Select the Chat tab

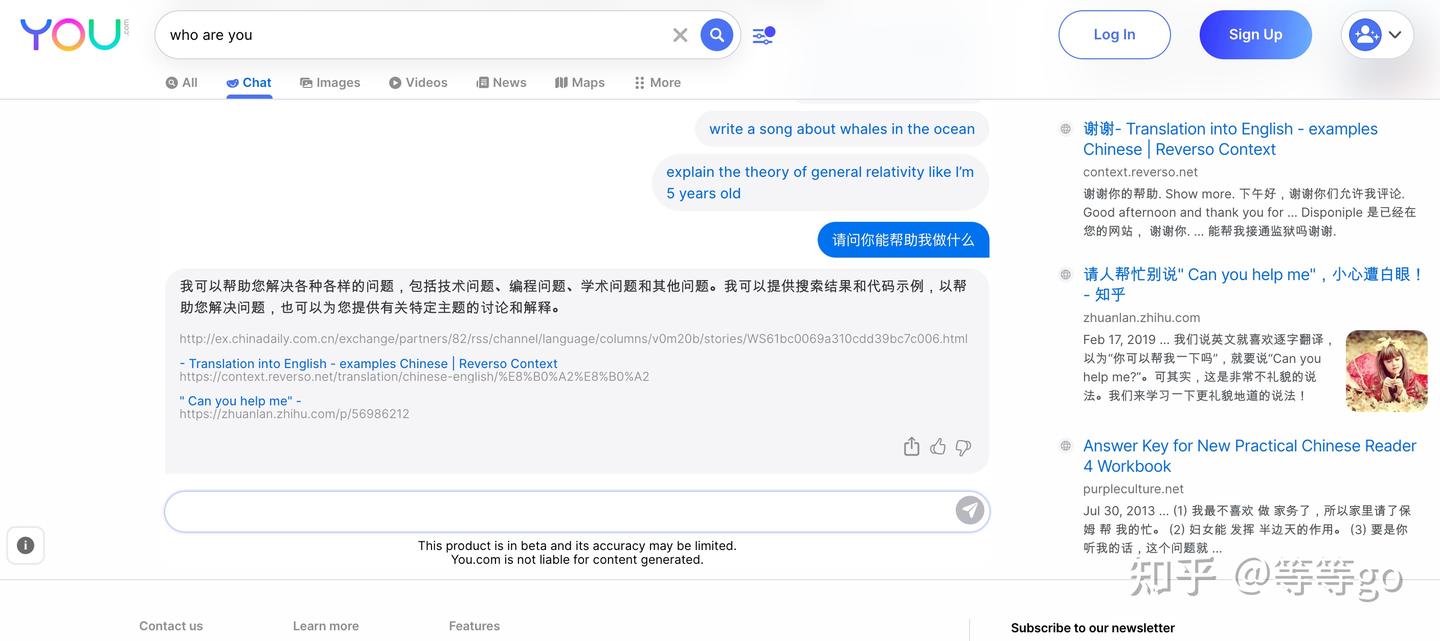tap(249, 83)
